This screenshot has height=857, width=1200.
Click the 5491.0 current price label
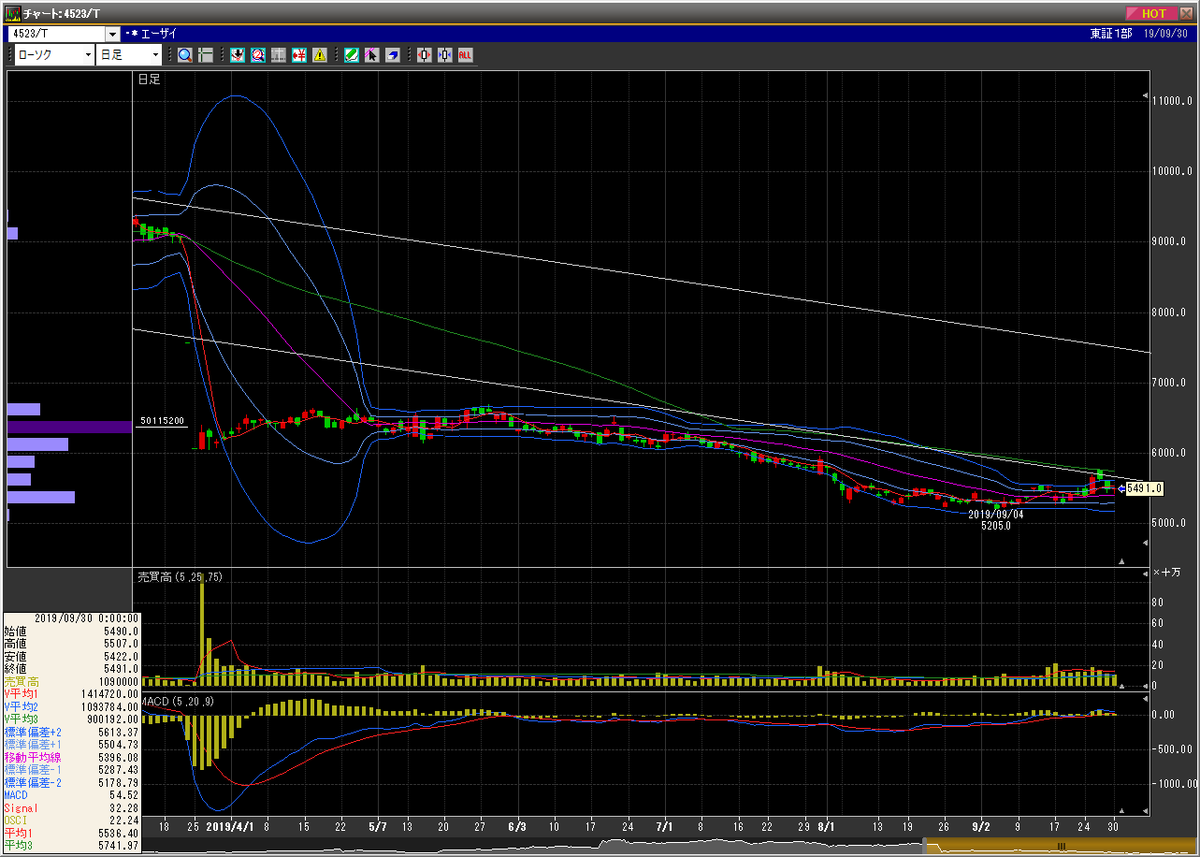[1143, 488]
